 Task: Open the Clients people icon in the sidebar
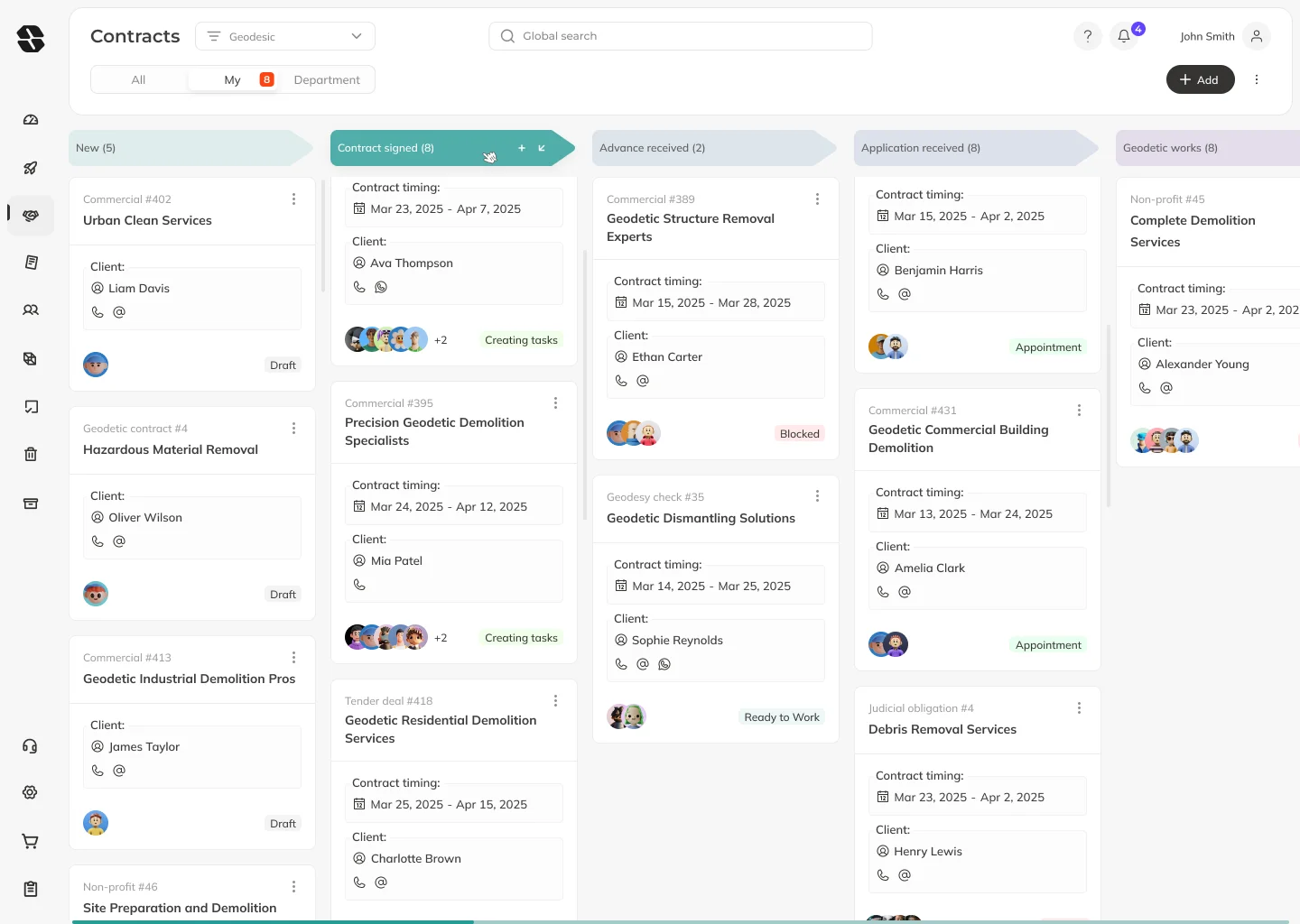tap(30, 310)
